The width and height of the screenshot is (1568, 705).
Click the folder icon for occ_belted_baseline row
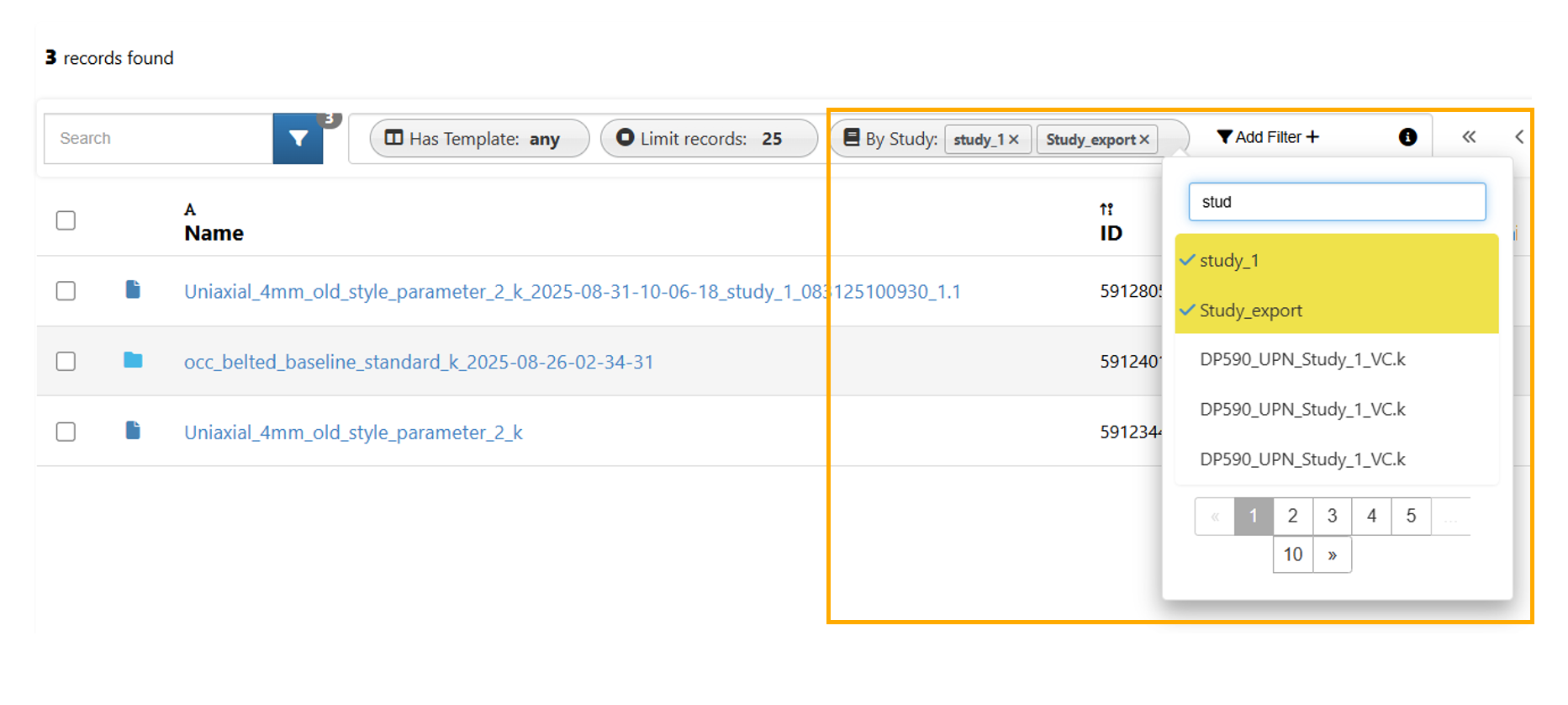(133, 361)
